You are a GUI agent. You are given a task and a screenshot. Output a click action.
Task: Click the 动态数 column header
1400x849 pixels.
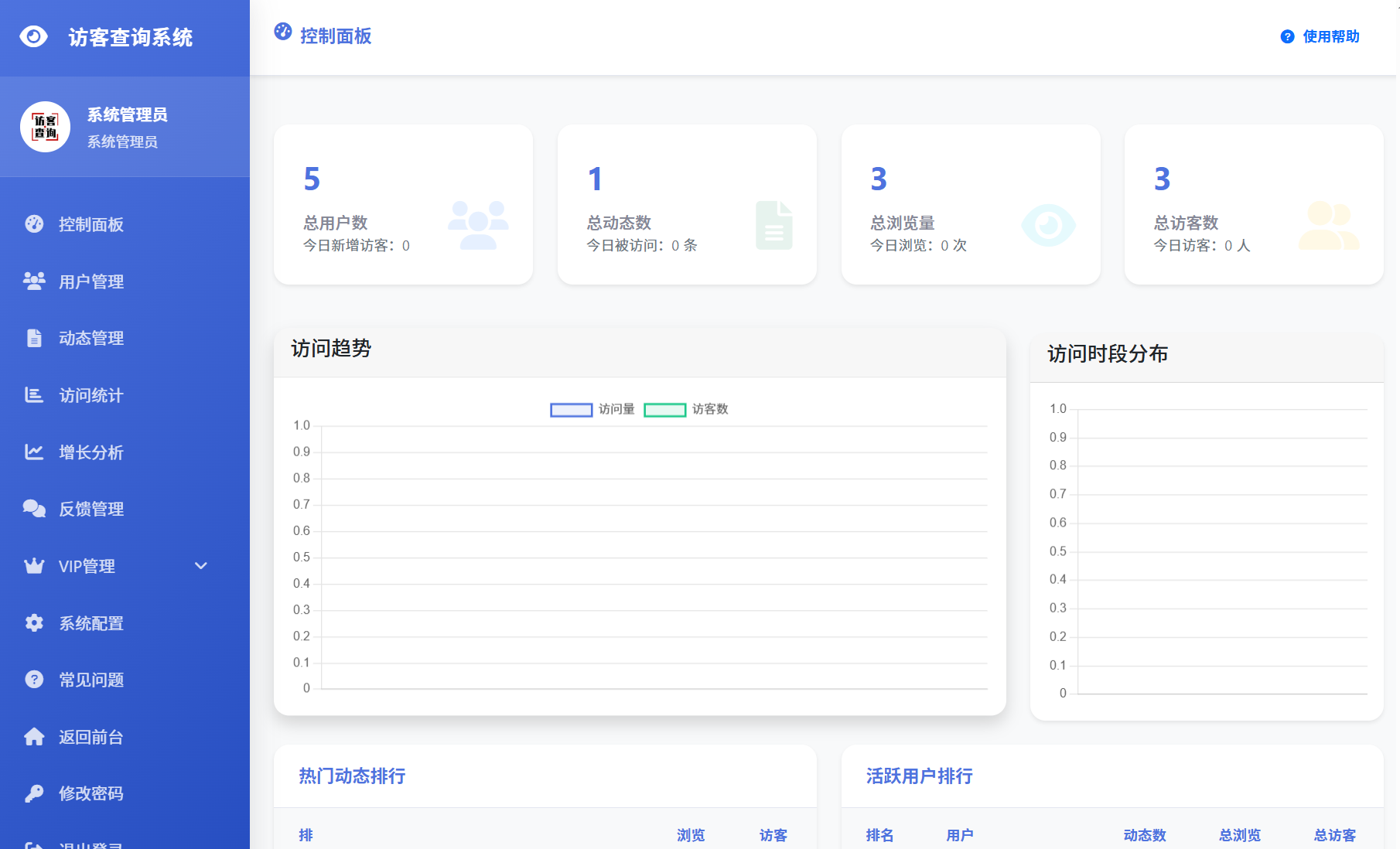pyautogui.click(x=1145, y=835)
